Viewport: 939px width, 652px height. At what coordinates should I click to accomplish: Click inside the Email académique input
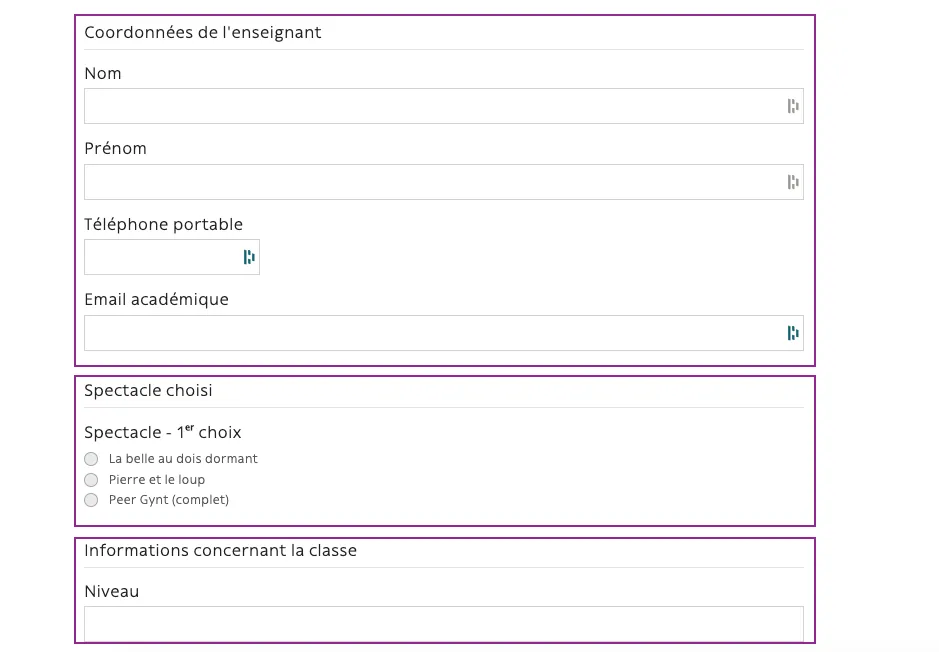tap(444, 333)
